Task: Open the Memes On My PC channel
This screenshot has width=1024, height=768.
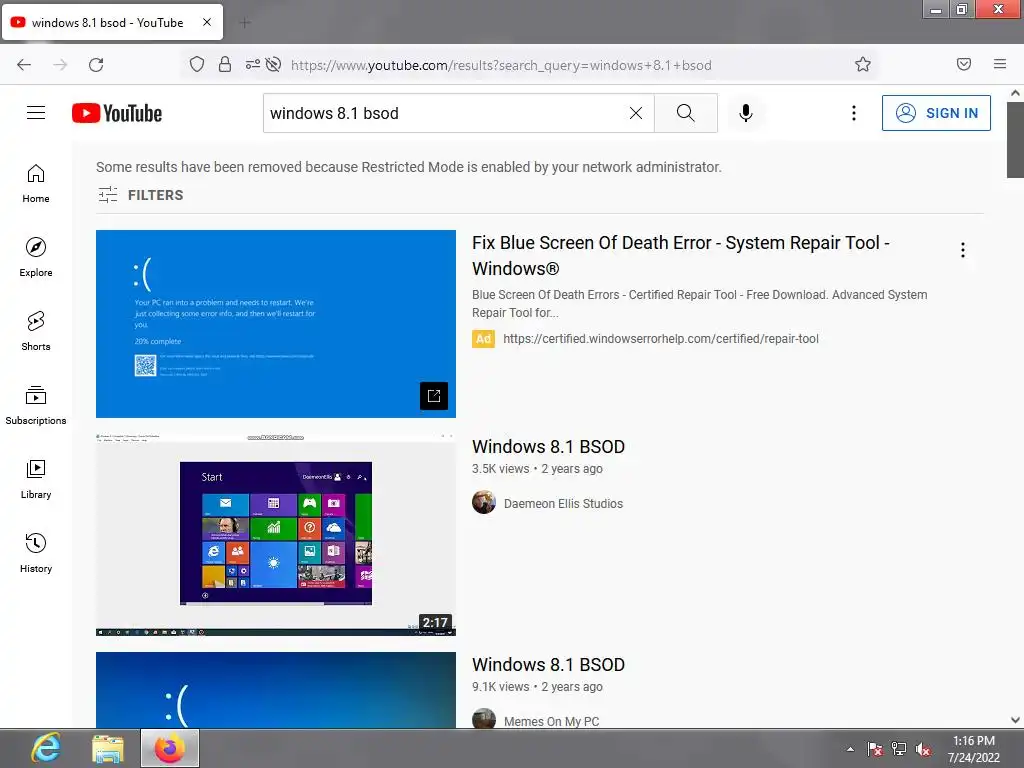Action: [551, 721]
